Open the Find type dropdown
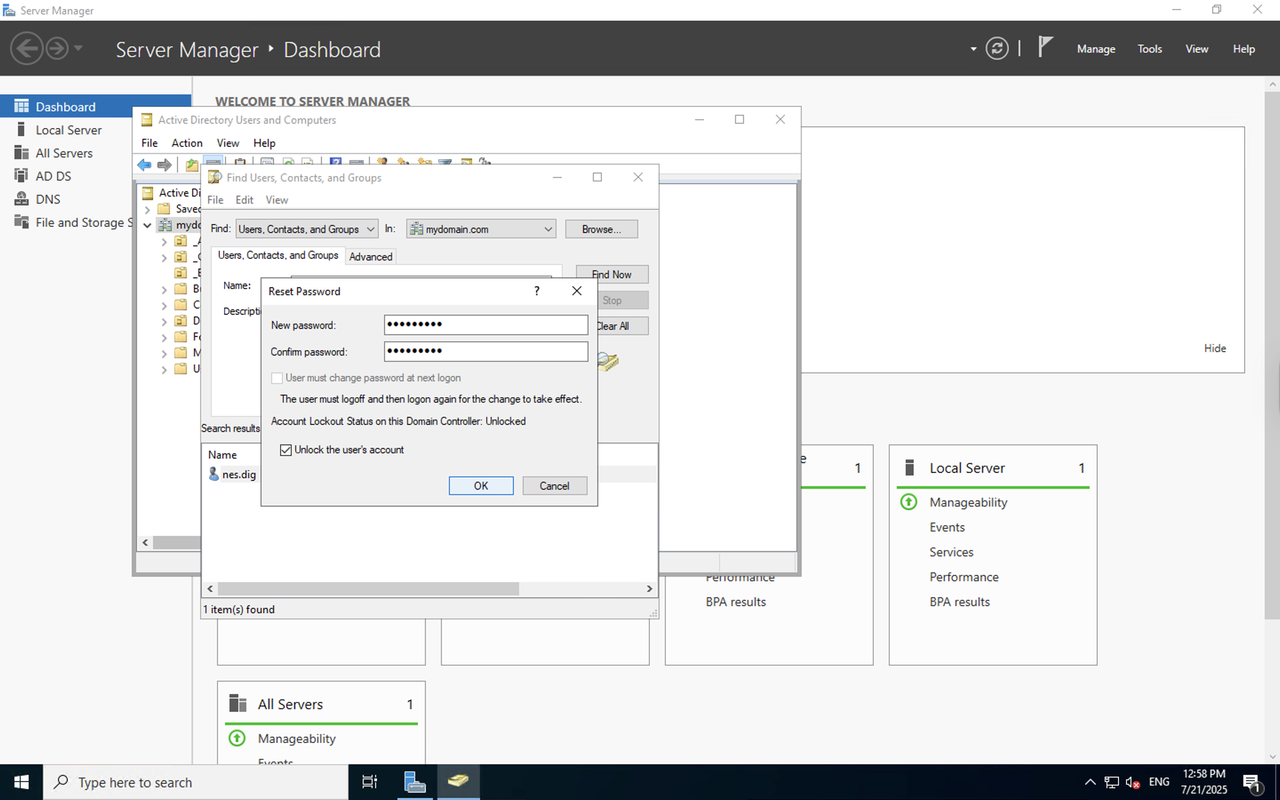 (306, 229)
